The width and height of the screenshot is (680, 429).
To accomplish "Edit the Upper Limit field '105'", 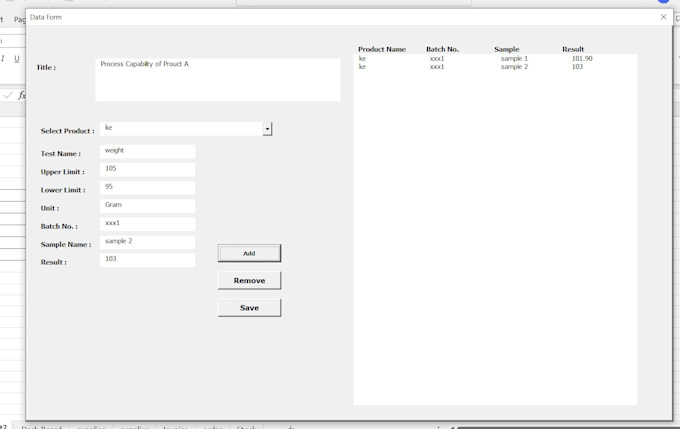I will (147, 170).
